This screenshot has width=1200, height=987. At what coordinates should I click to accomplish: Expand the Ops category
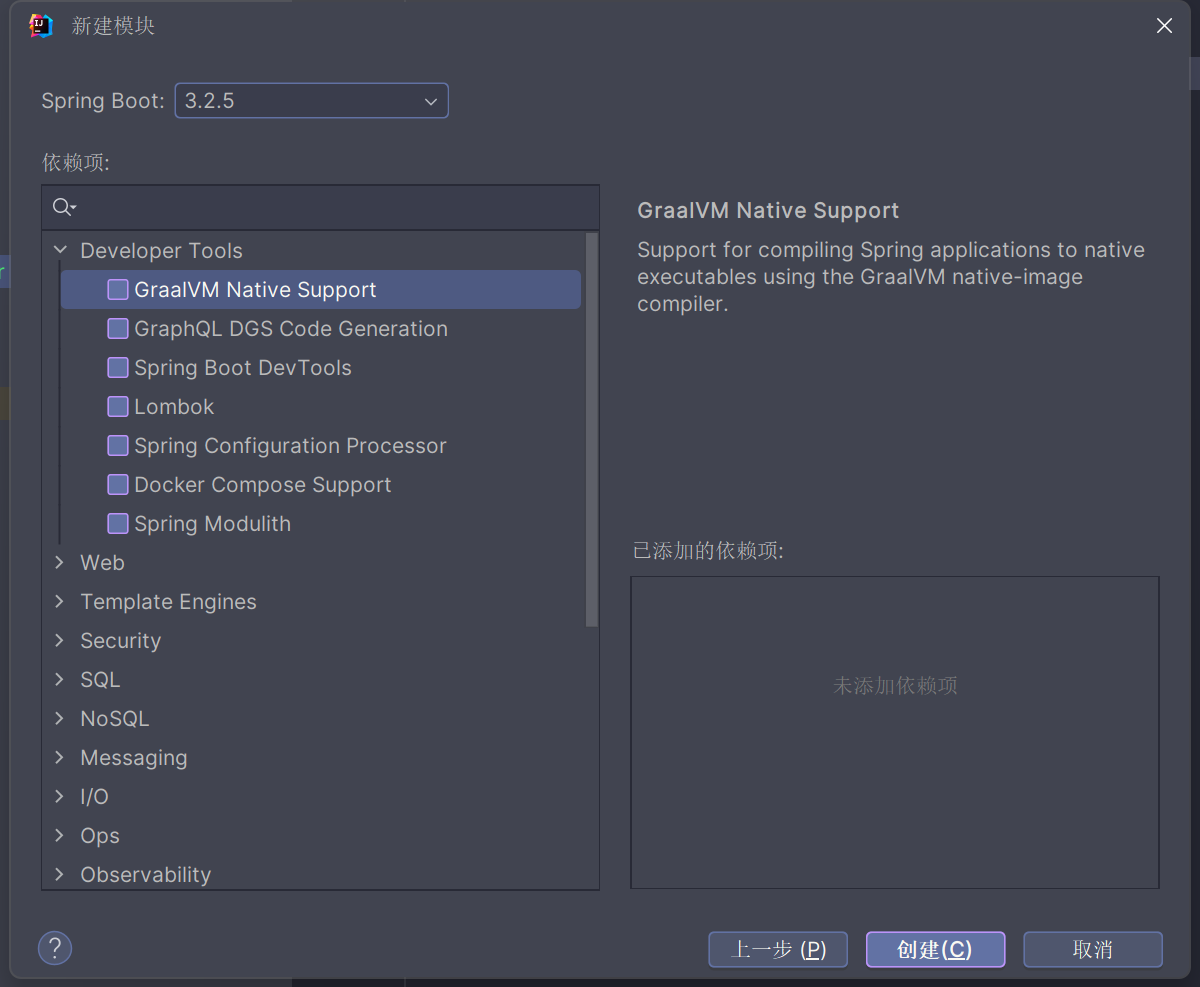[x=60, y=835]
